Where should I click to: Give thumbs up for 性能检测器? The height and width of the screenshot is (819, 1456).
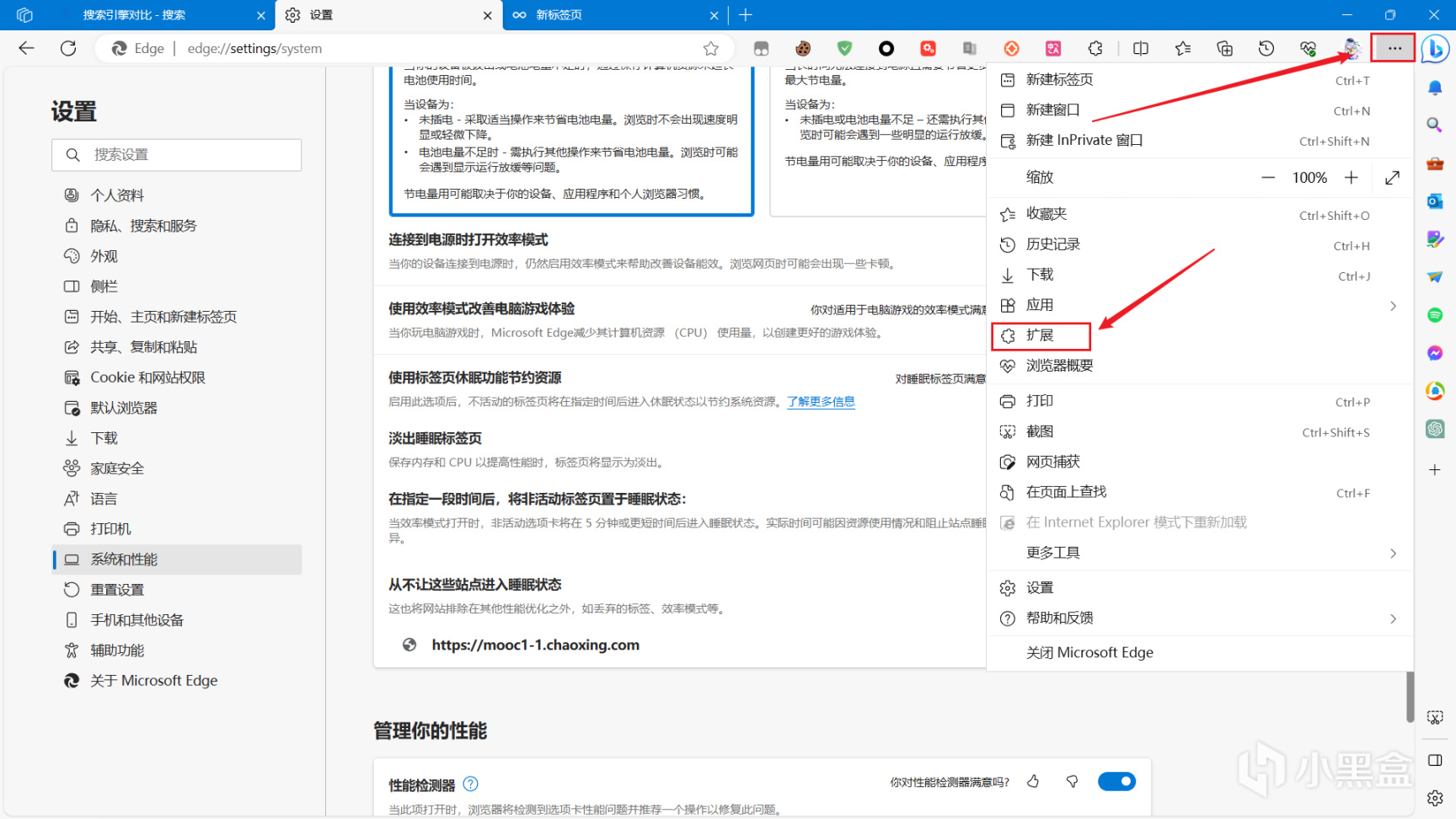click(1033, 782)
